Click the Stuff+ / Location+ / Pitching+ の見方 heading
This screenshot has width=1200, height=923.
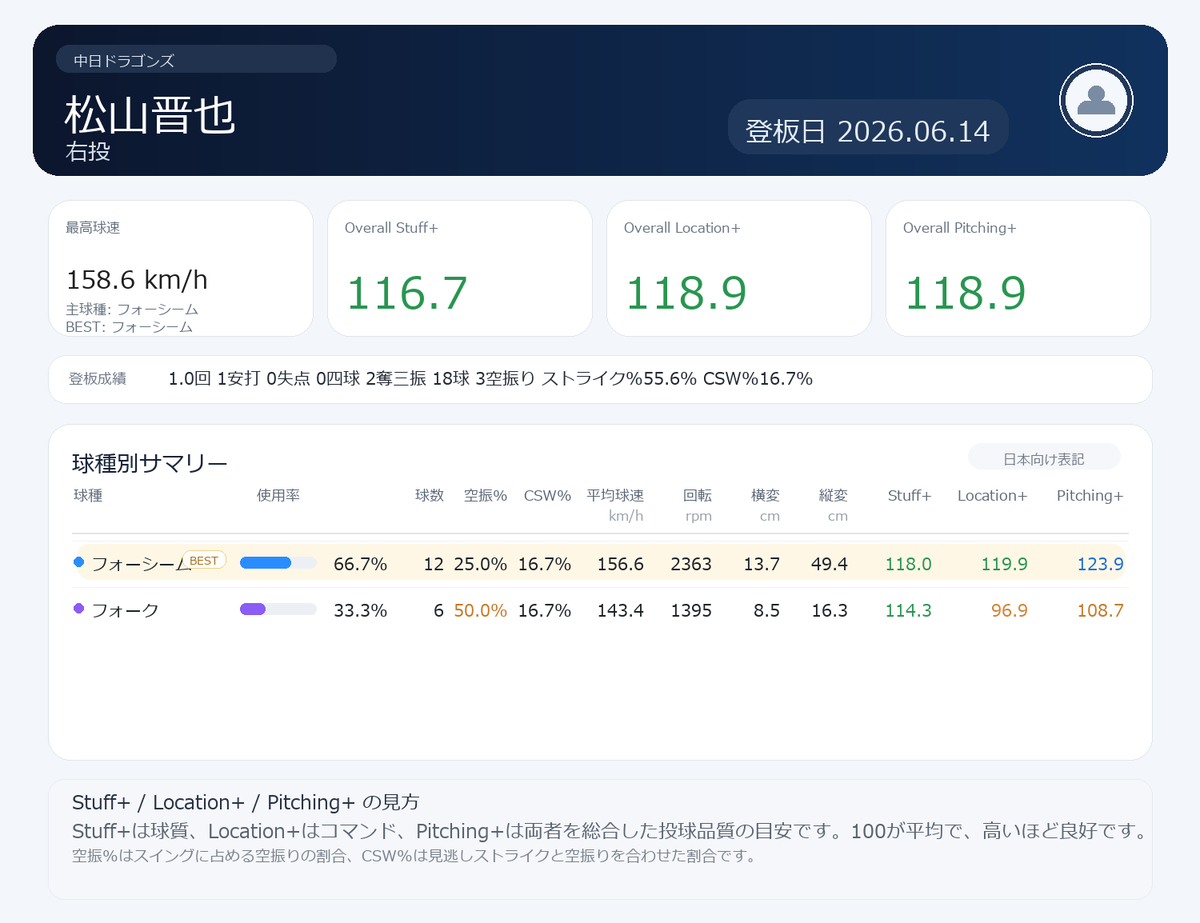coord(246,802)
